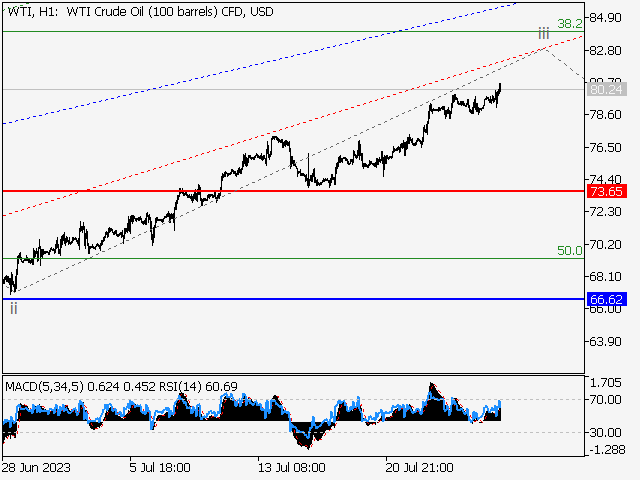The image size is (640, 480).
Task: Click the 30.00 RSI level label
Action: pos(606,432)
